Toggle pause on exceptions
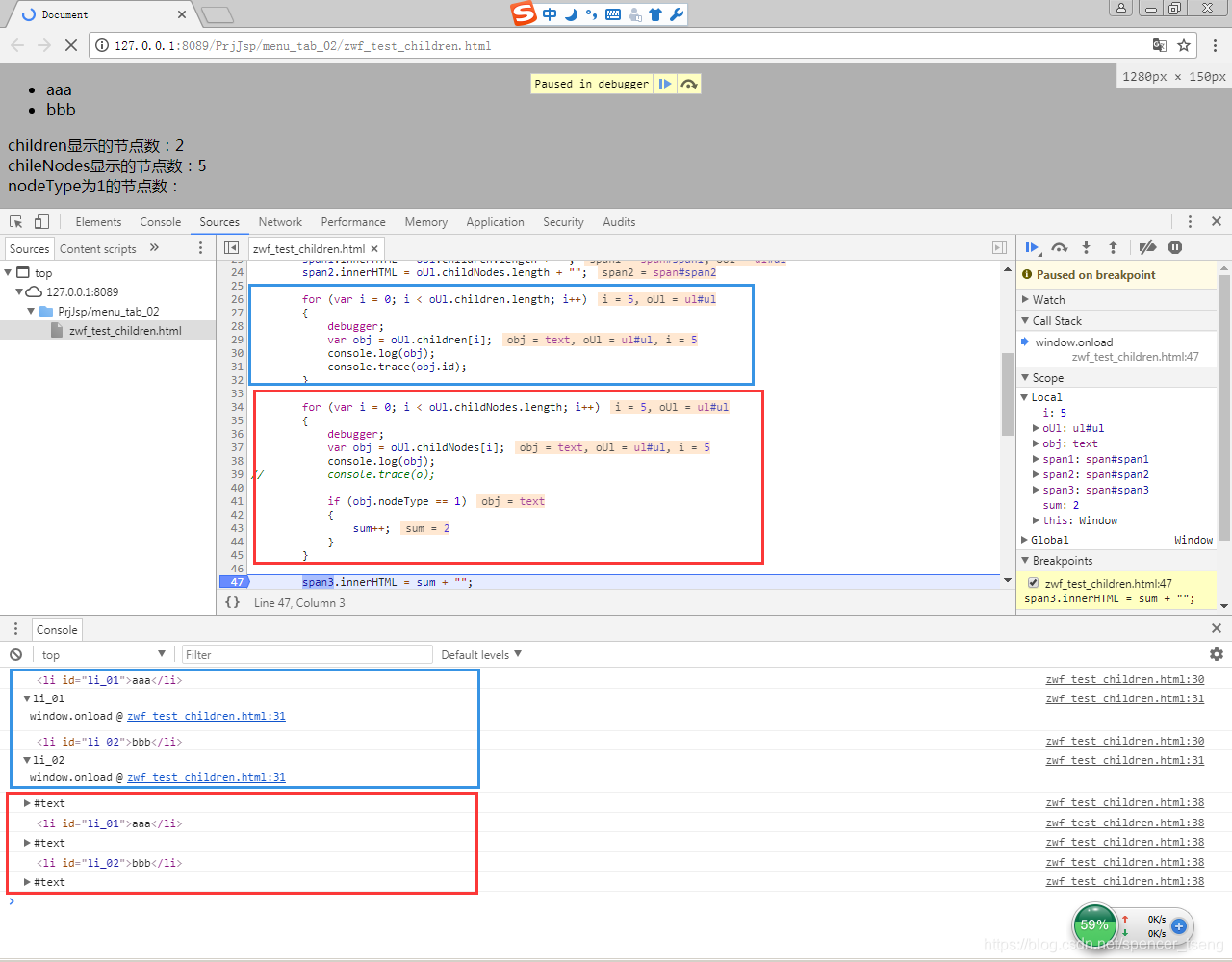1232x962 pixels. (1174, 247)
